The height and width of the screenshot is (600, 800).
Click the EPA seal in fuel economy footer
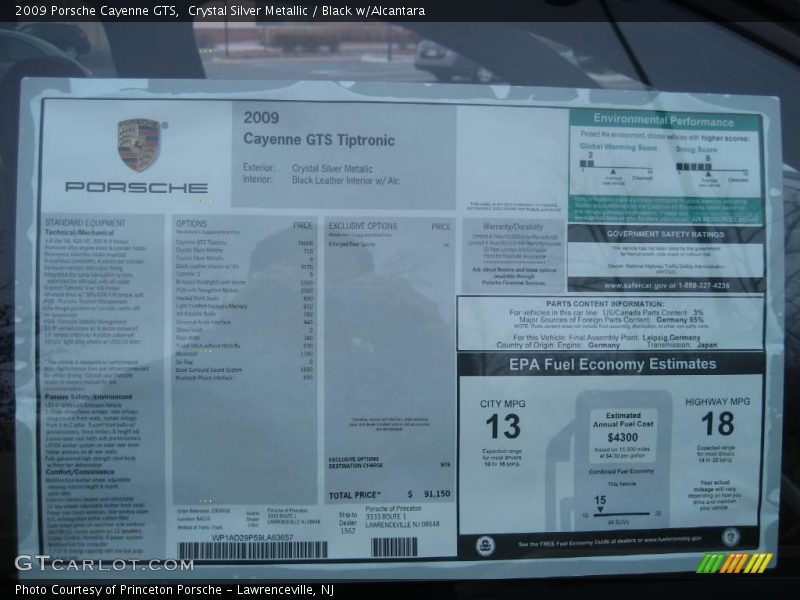(x=485, y=546)
